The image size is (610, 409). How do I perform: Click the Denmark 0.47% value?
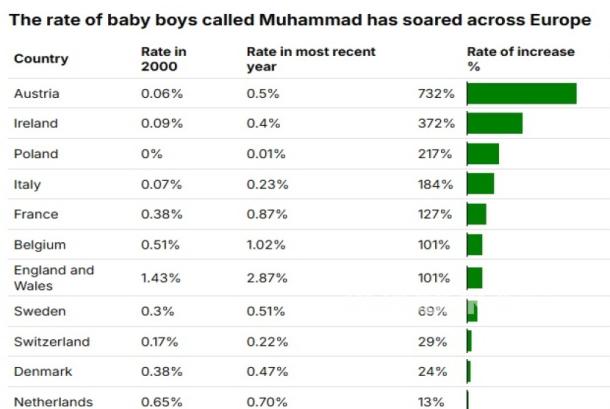[267, 372]
